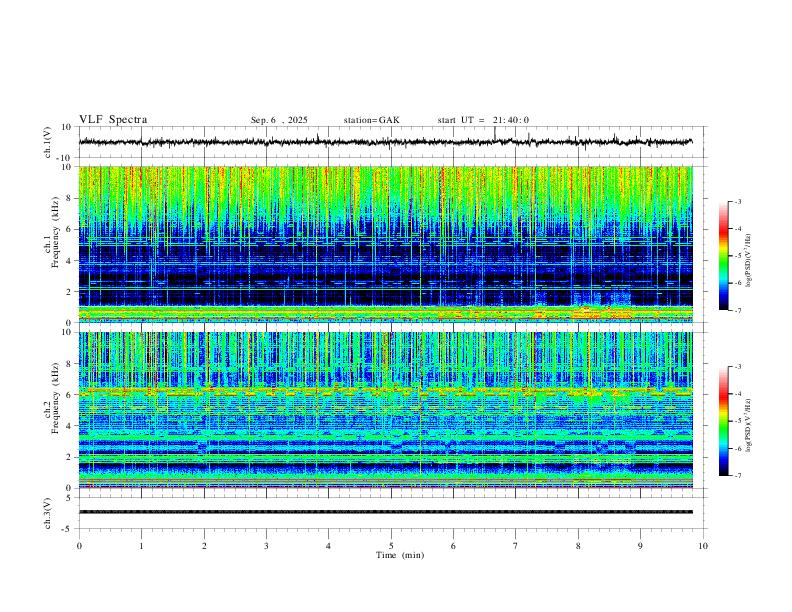Click ch.2 spectrogram "2" kHz tick label
The image size is (792, 612).
coord(70,457)
